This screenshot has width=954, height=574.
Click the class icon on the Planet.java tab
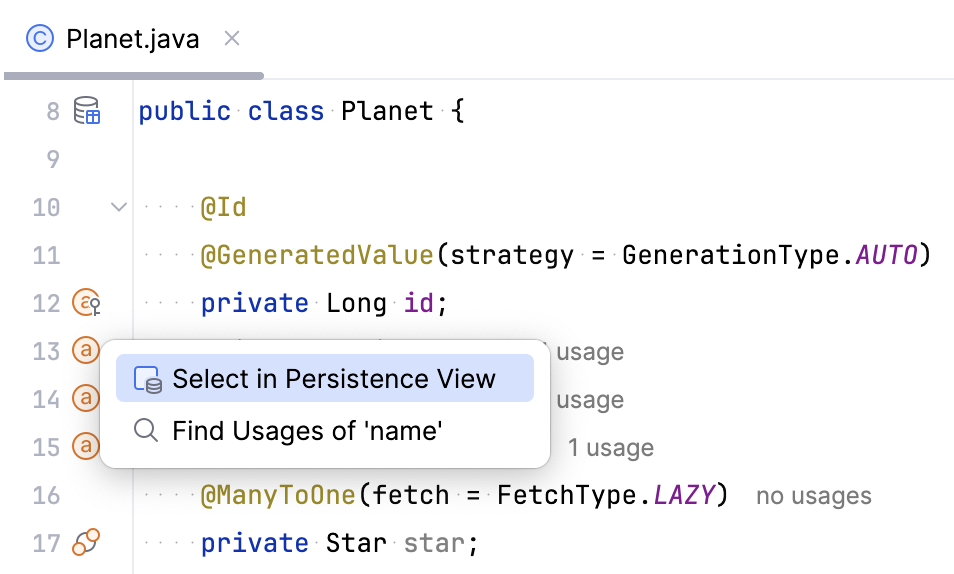click(40, 39)
